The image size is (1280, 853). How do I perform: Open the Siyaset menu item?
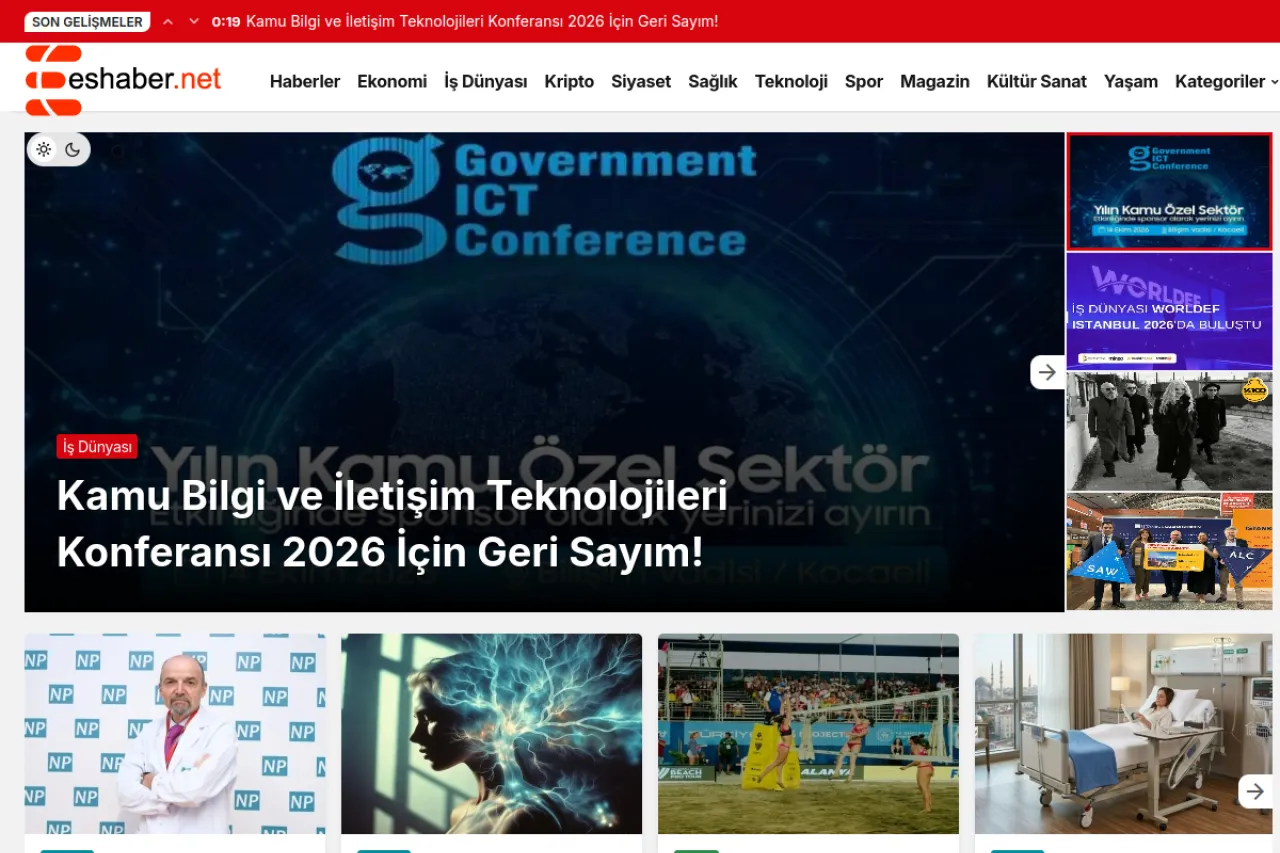click(x=641, y=82)
